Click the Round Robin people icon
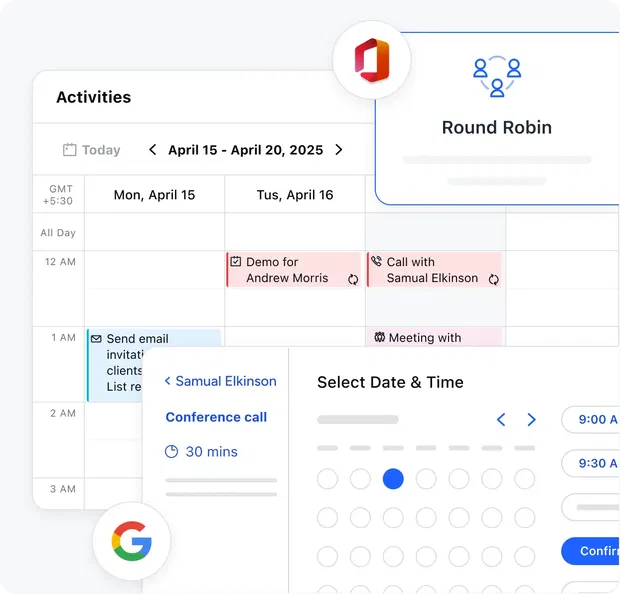 tap(497, 77)
